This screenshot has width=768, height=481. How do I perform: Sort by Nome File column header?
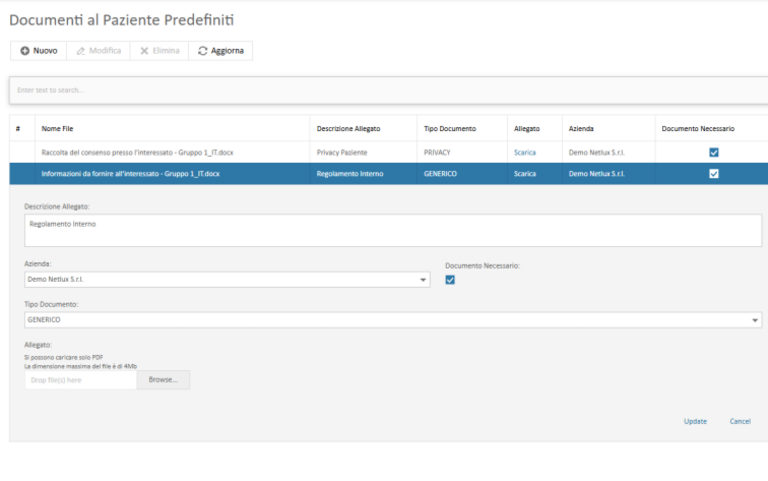coord(57,129)
